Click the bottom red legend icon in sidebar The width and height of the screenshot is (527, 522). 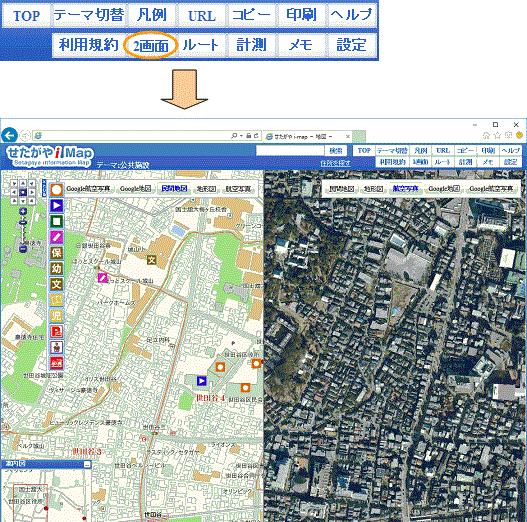pyautogui.click(x=56, y=363)
